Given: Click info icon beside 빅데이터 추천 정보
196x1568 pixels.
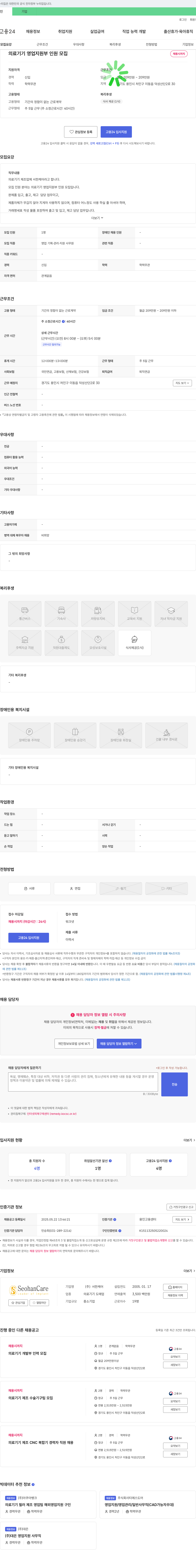Looking at the screenshot, I should click(33, 1485).
